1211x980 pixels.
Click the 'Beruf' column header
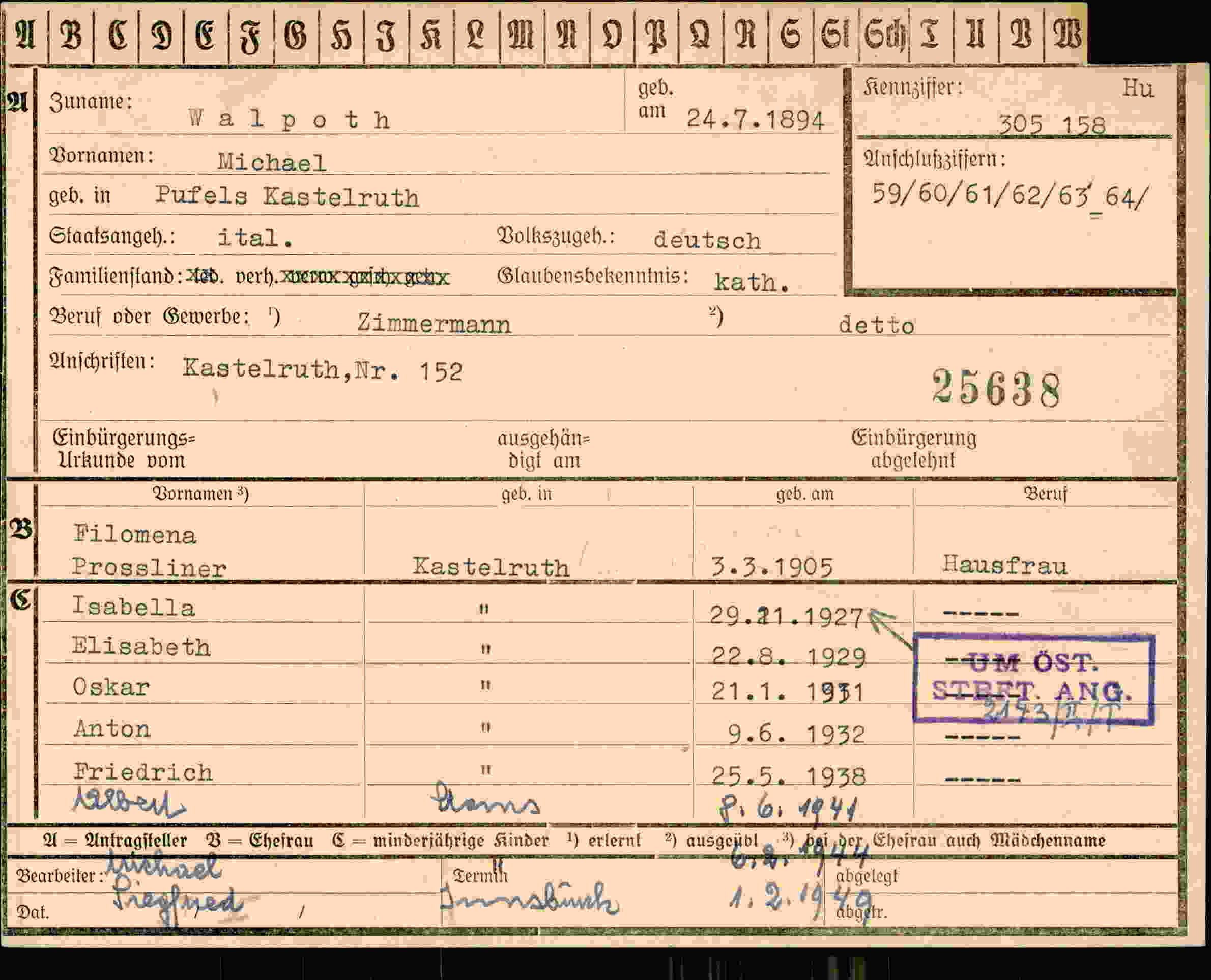click(1045, 494)
